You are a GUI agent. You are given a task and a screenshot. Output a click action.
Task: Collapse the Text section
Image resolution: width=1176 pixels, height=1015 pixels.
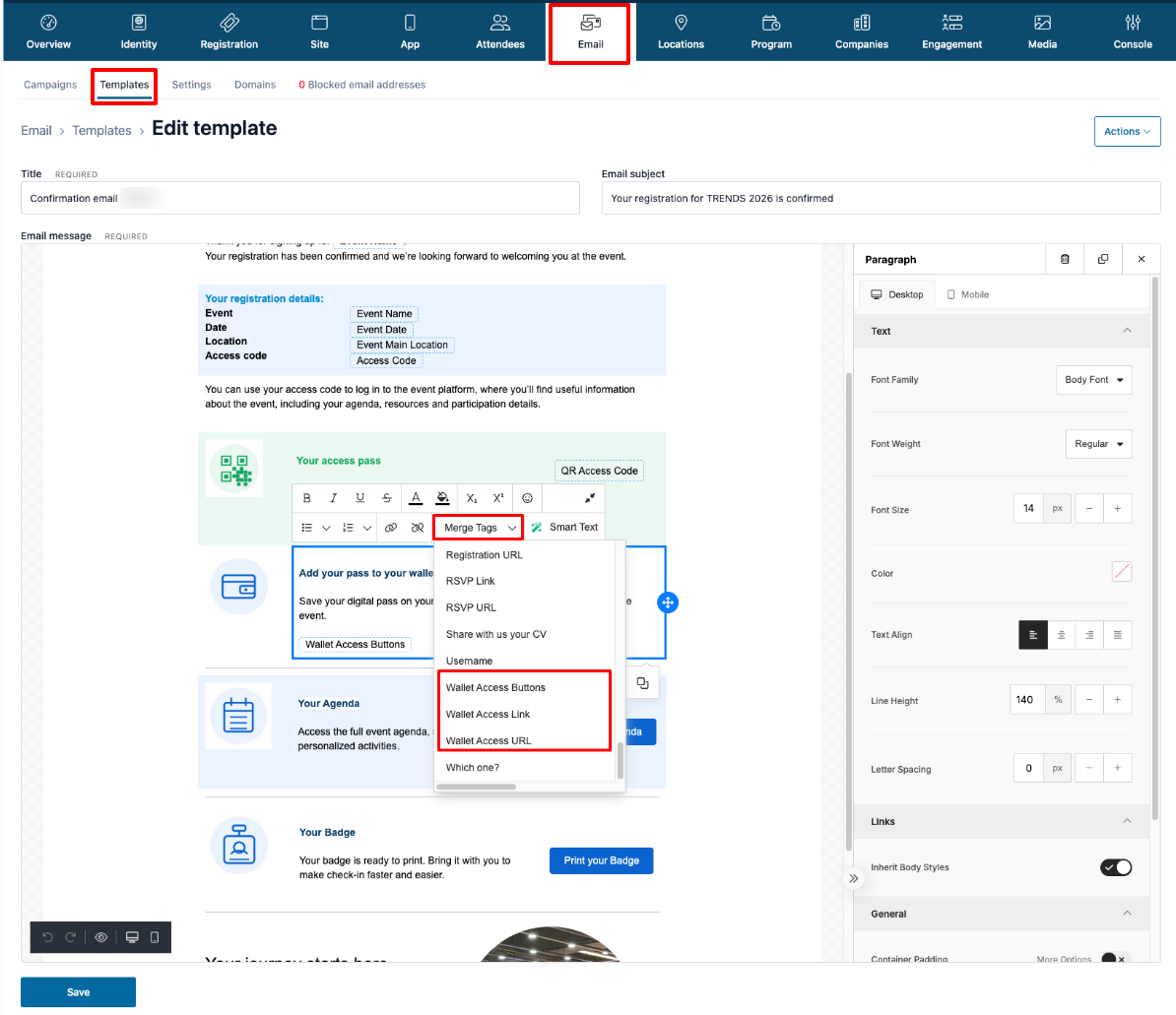coord(1127,331)
